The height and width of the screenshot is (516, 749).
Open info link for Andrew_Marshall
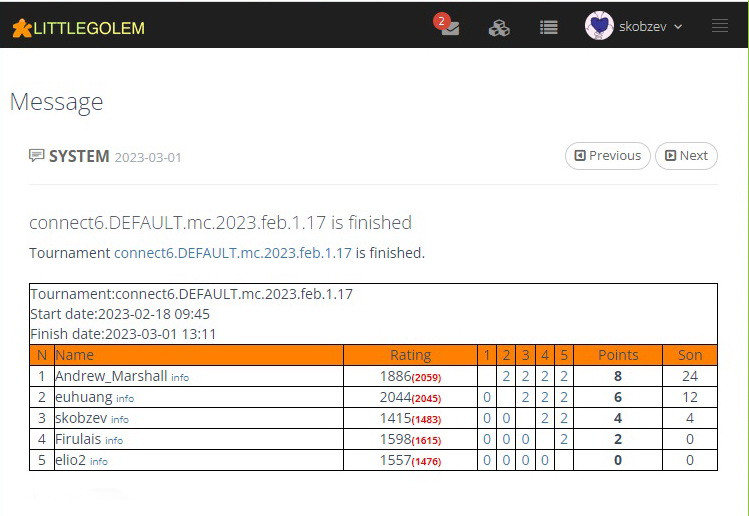180,378
